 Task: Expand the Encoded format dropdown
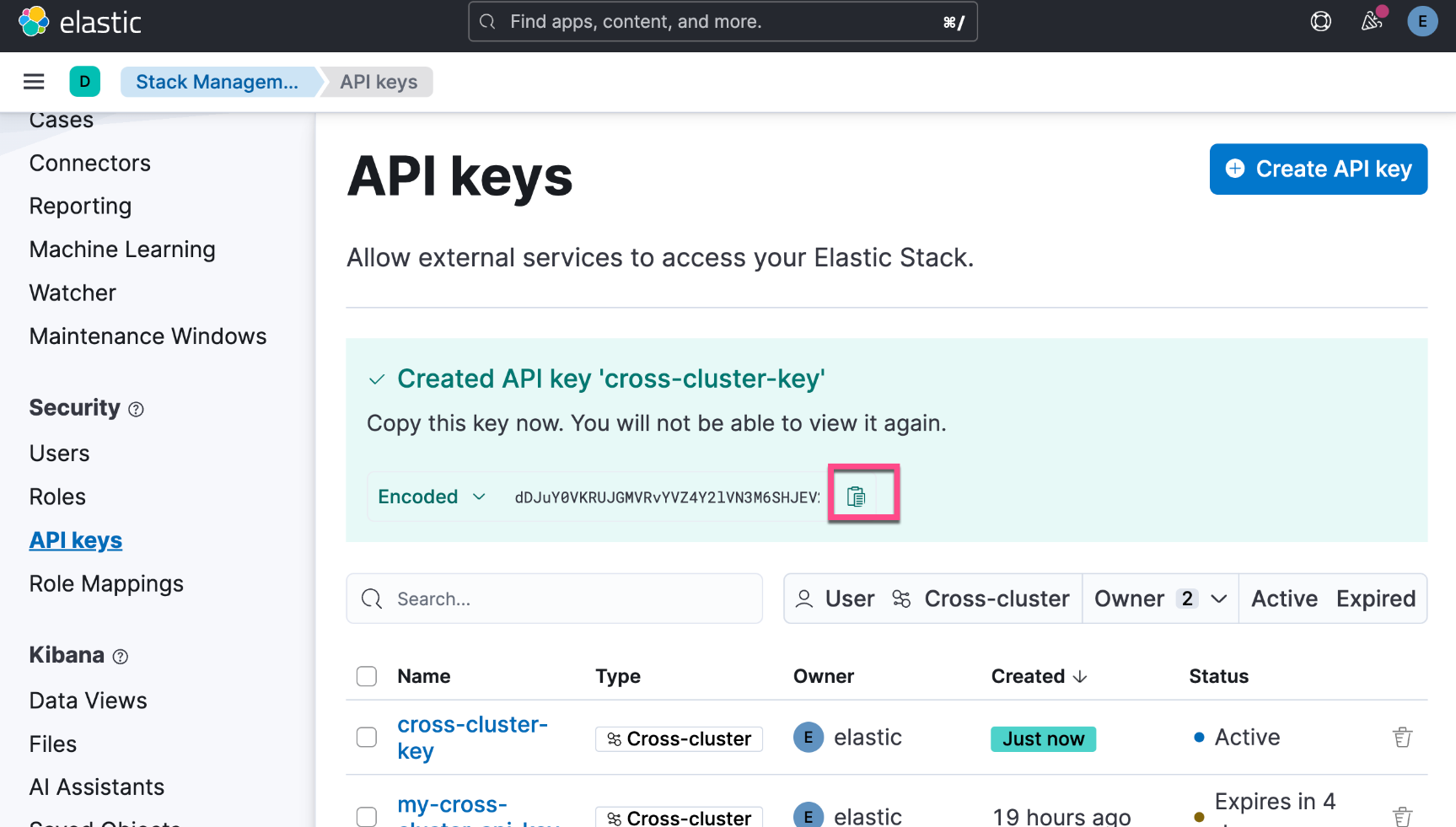tap(432, 497)
